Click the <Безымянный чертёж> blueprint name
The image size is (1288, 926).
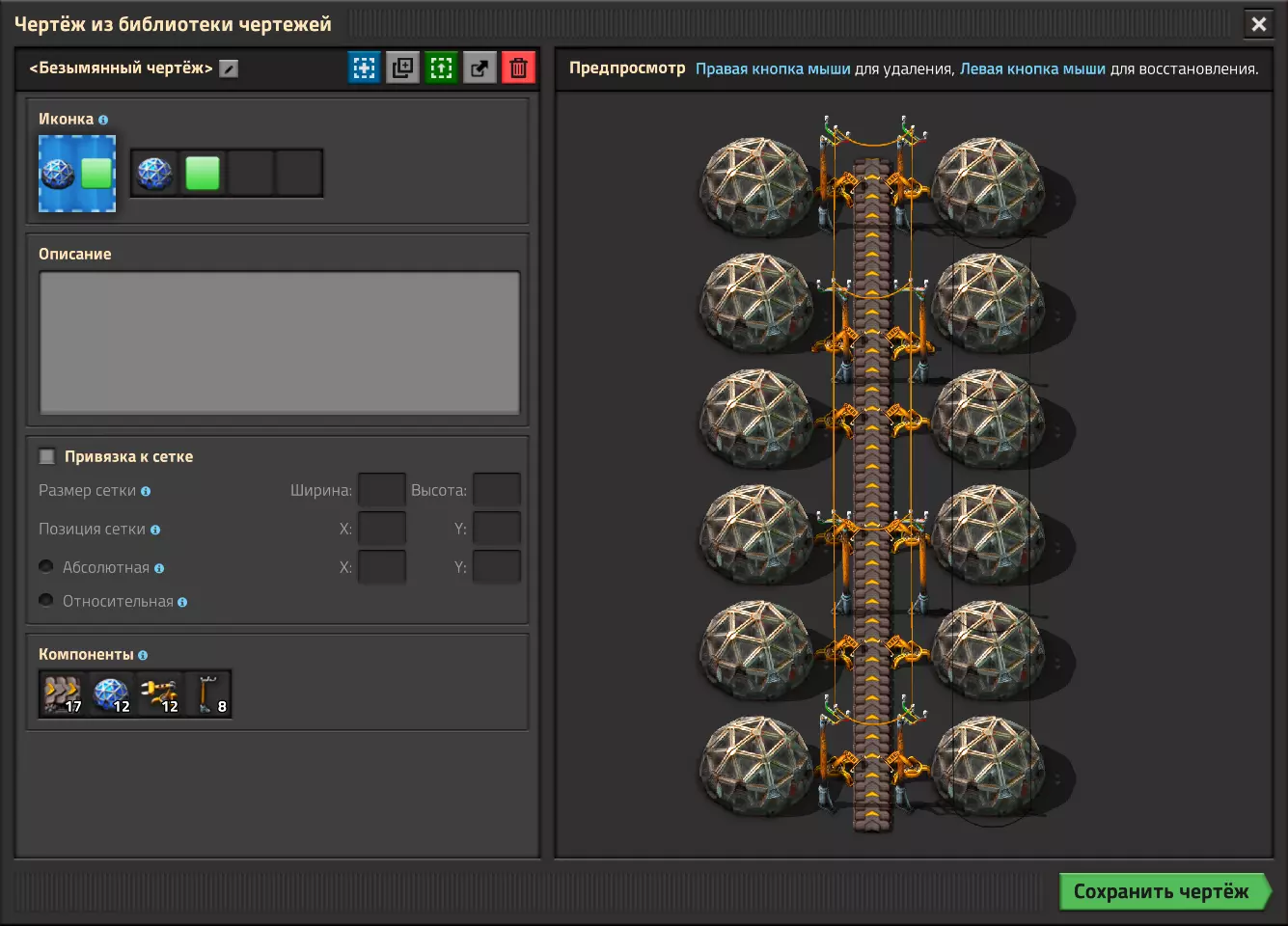point(121,68)
